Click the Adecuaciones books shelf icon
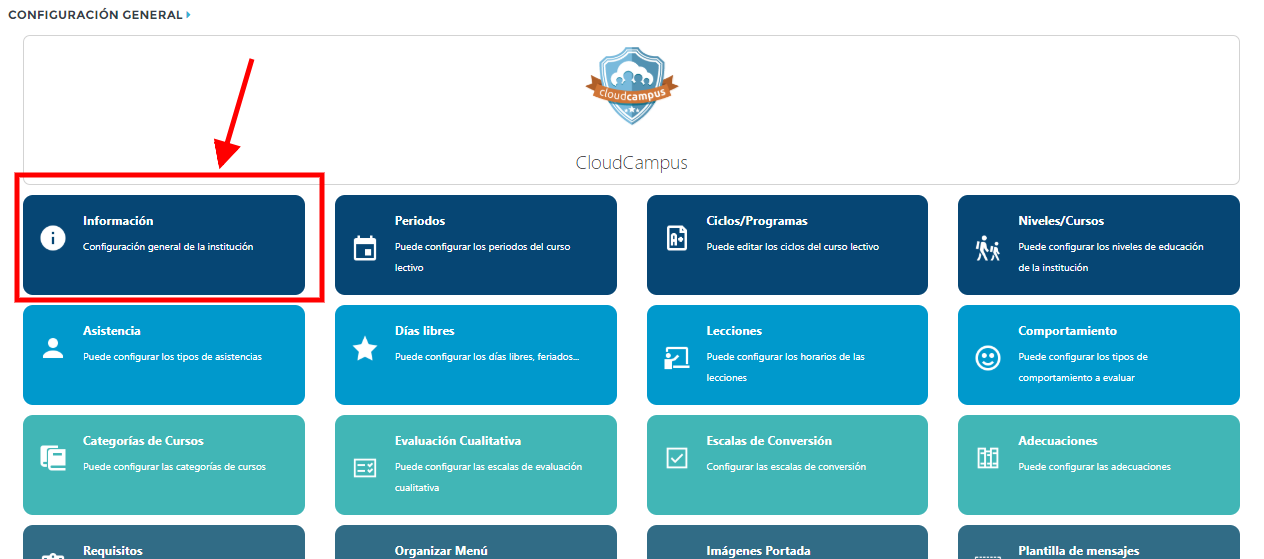Viewport: 1264px width, 559px height. click(x=988, y=458)
